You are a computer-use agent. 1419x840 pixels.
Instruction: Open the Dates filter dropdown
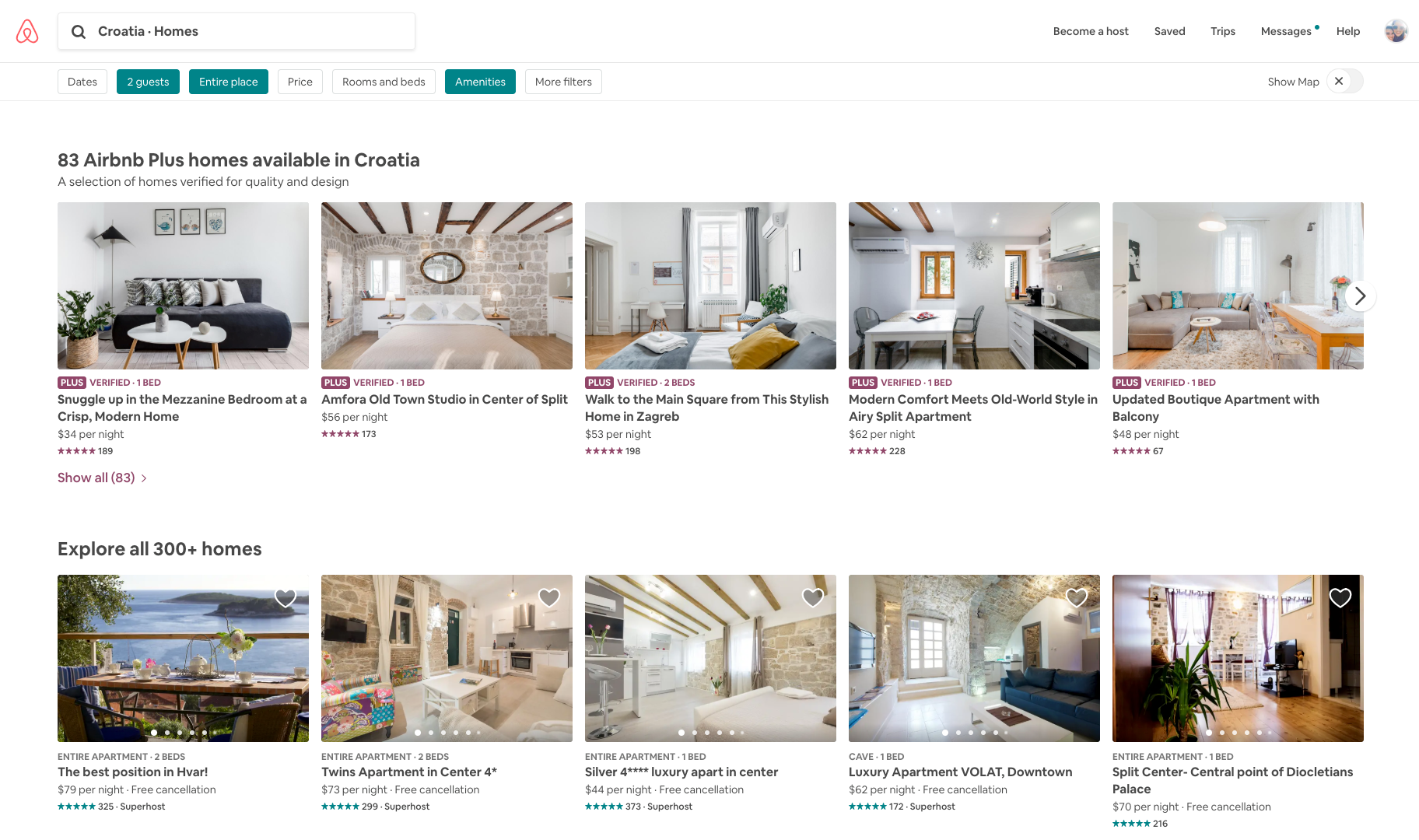coord(82,82)
